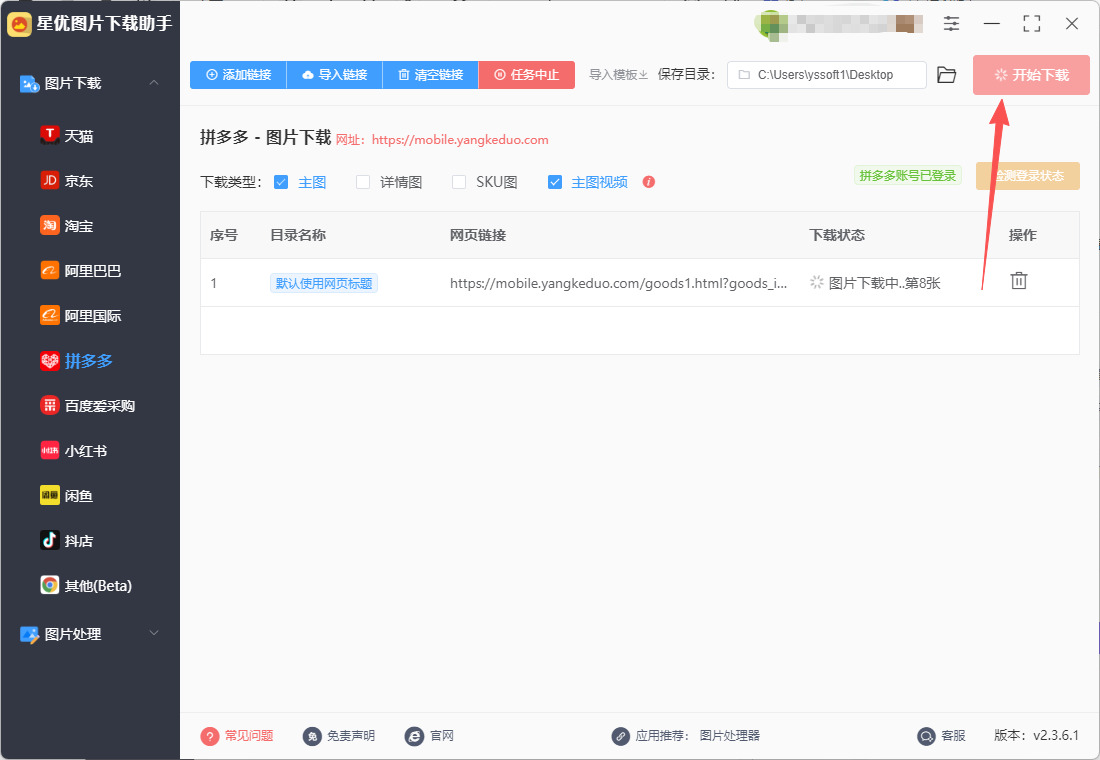
Task: Click the Chrome icon for 其他(Beta)
Action: (50, 585)
